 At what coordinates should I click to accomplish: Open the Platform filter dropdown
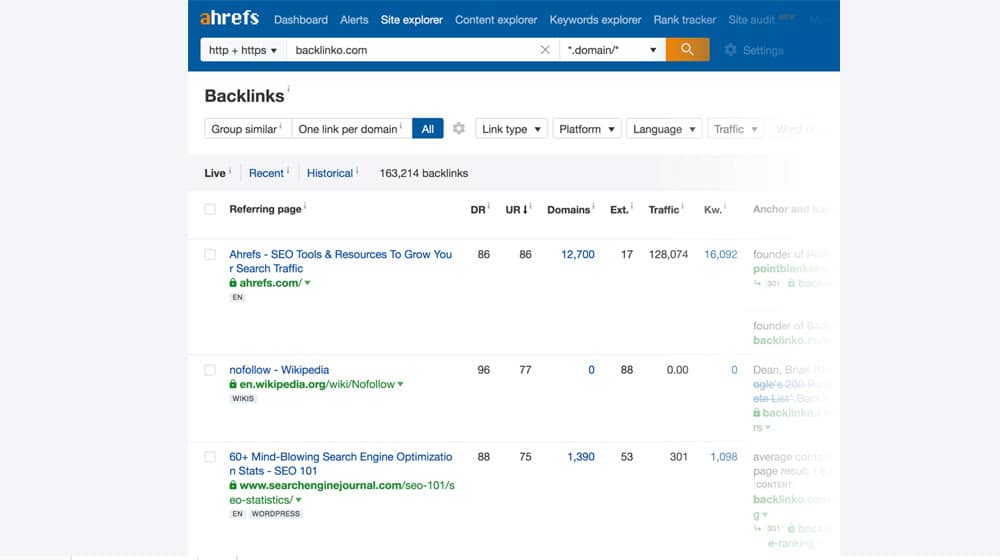[586, 129]
